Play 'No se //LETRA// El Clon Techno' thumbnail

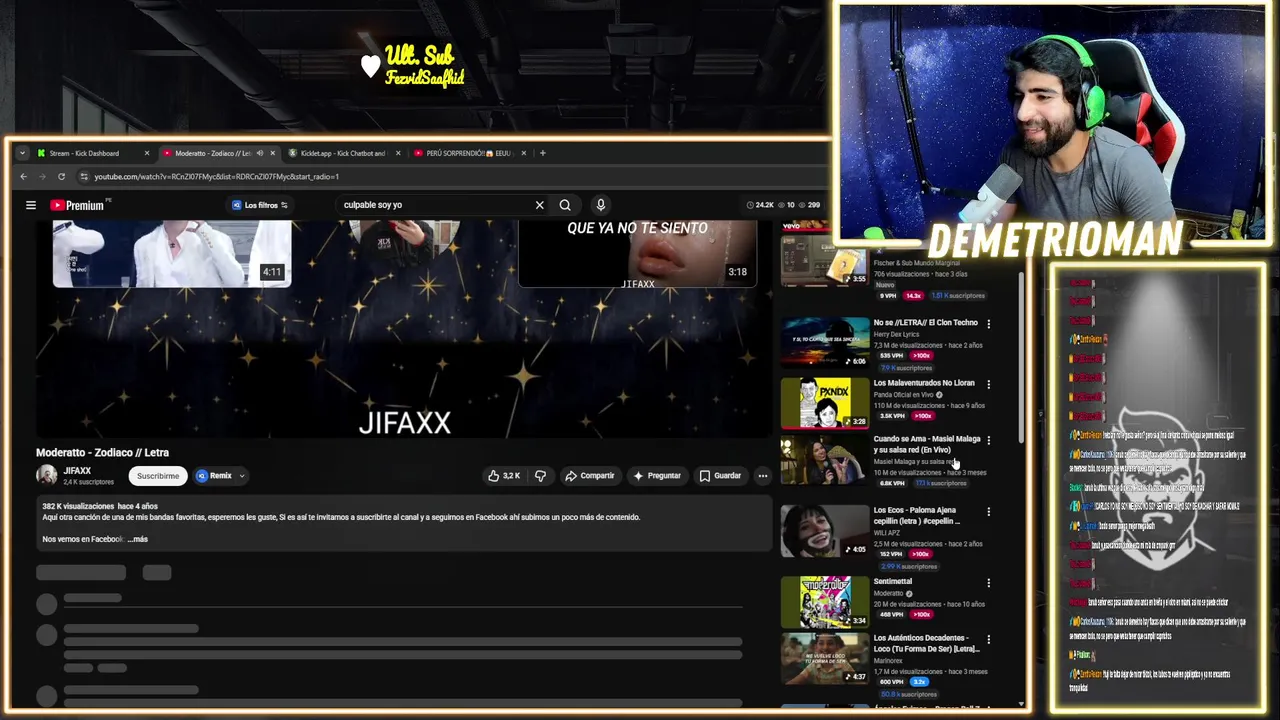pos(825,342)
